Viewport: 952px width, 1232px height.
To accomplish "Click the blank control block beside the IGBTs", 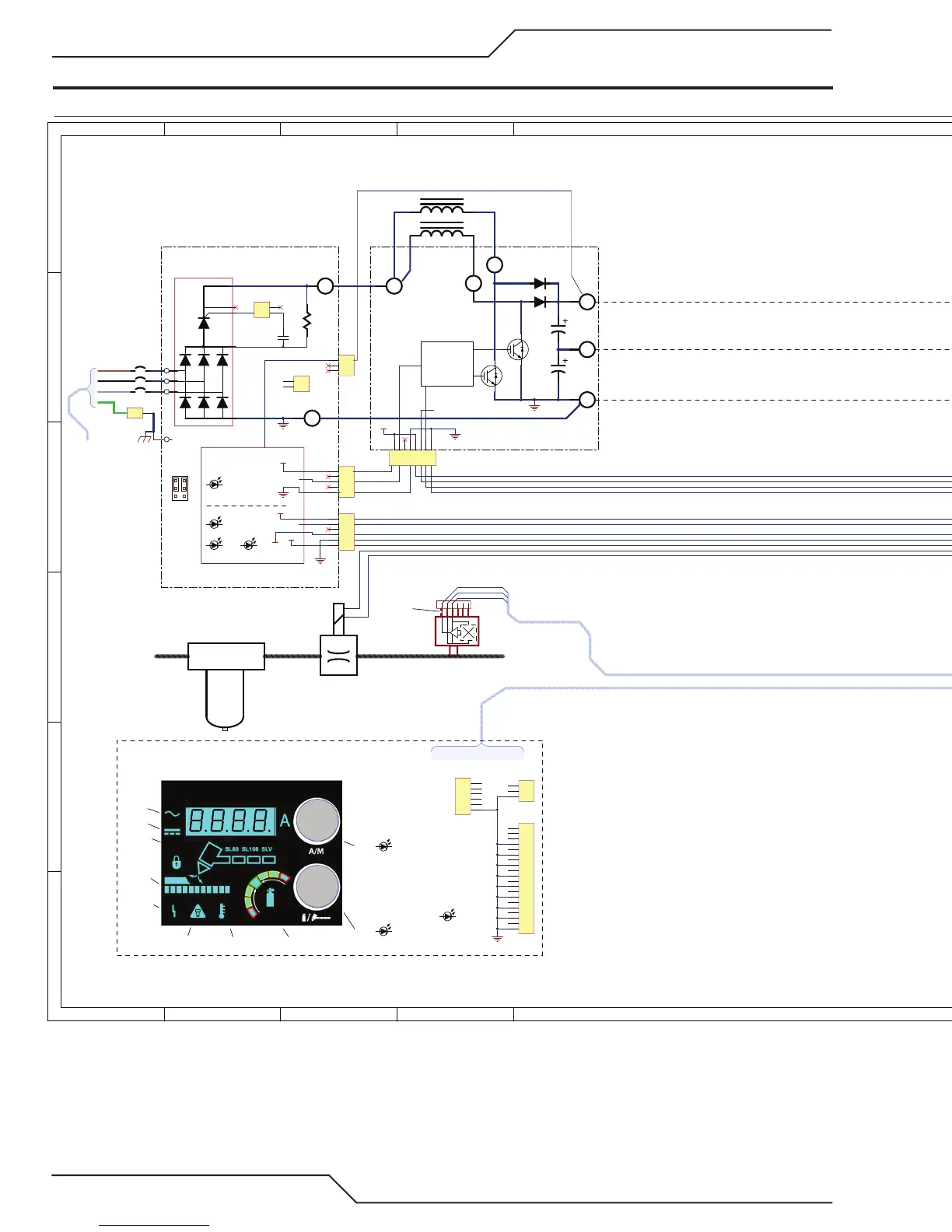I will 447,363.
